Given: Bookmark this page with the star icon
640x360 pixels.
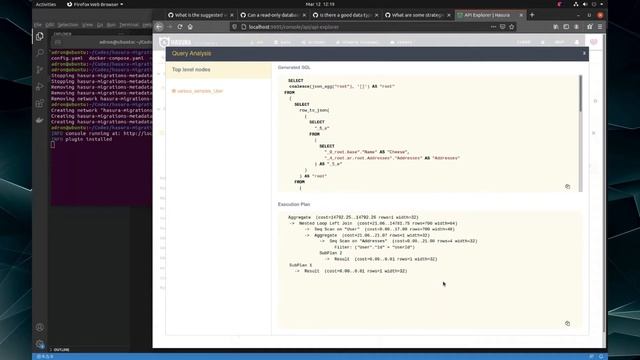Looking at the screenshot, I should point(511,27).
